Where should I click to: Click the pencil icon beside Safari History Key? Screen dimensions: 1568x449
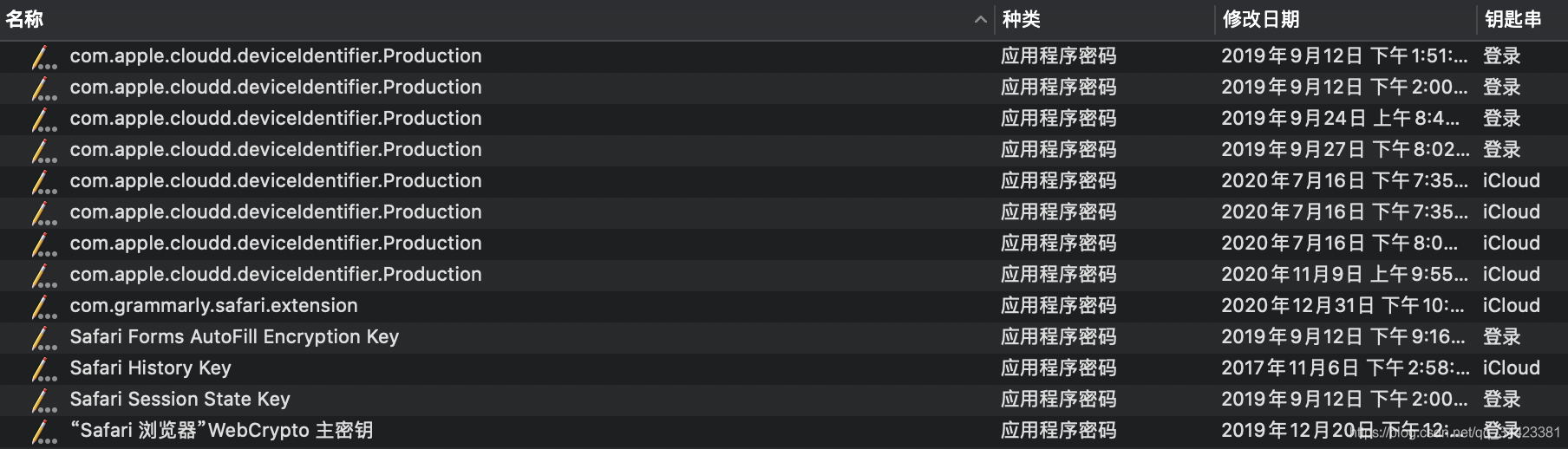43,368
